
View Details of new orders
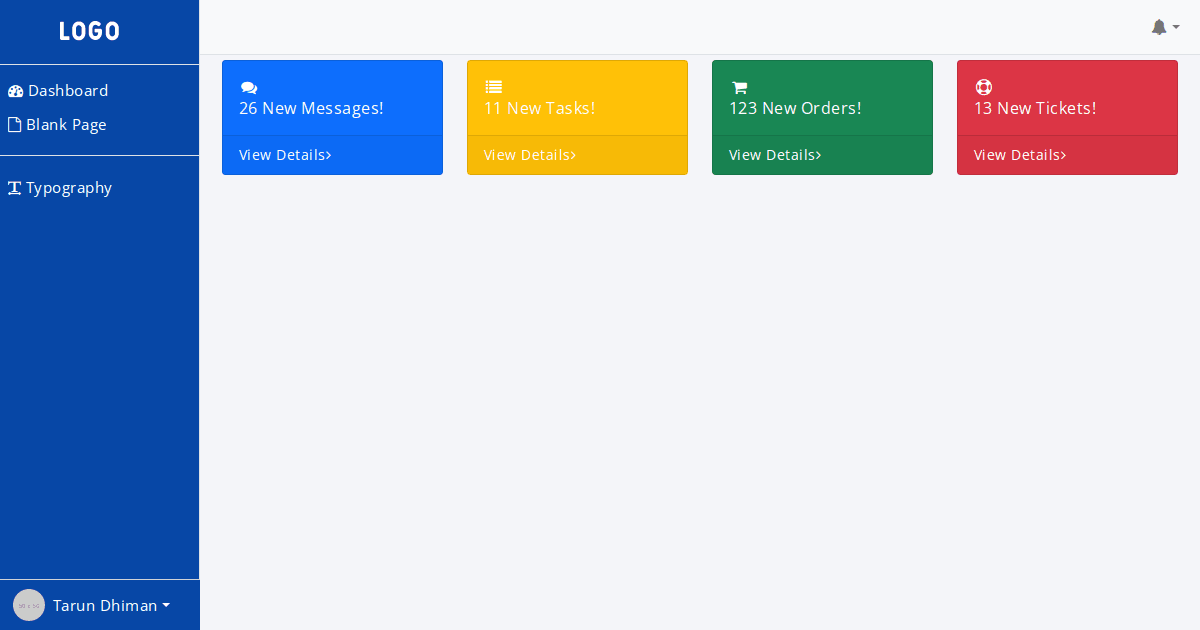point(775,155)
